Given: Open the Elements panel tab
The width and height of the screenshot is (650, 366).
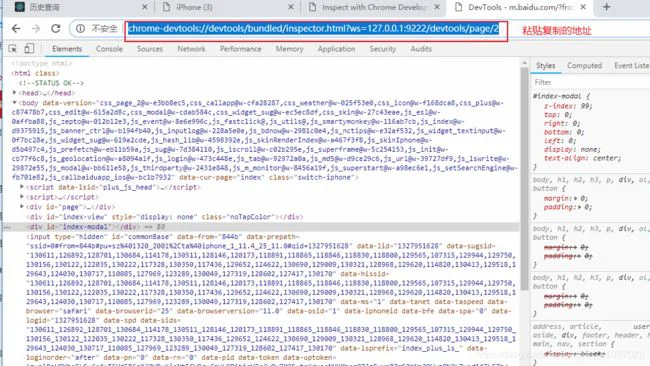Looking at the screenshot, I should (67, 49).
